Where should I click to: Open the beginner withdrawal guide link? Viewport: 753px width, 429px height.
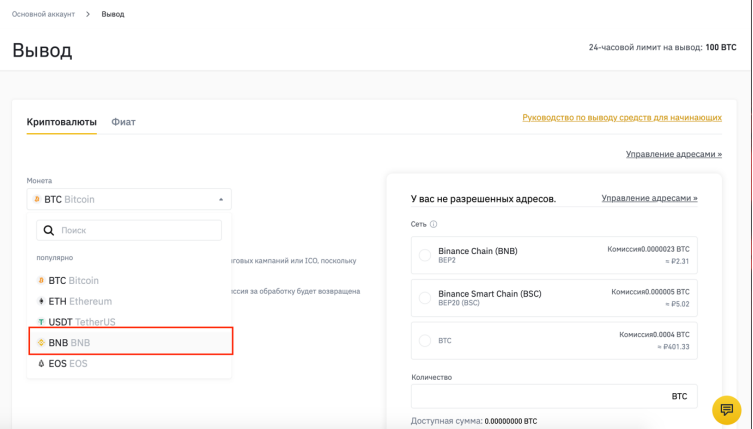pyautogui.click(x=622, y=118)
